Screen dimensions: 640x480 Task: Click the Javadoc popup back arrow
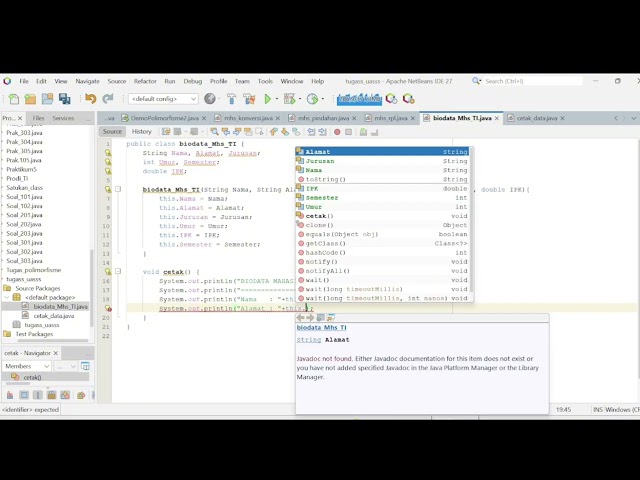click(301, 317)
